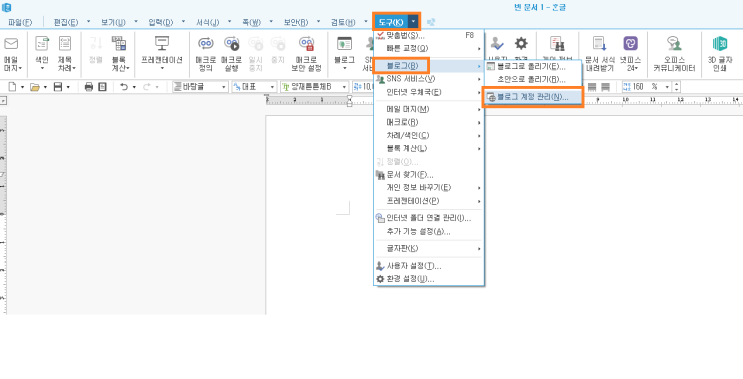The image size is (743, 379).
Task: Choose 환경 설정(U) in dropdown menu
Action: [x=428, y=279]
